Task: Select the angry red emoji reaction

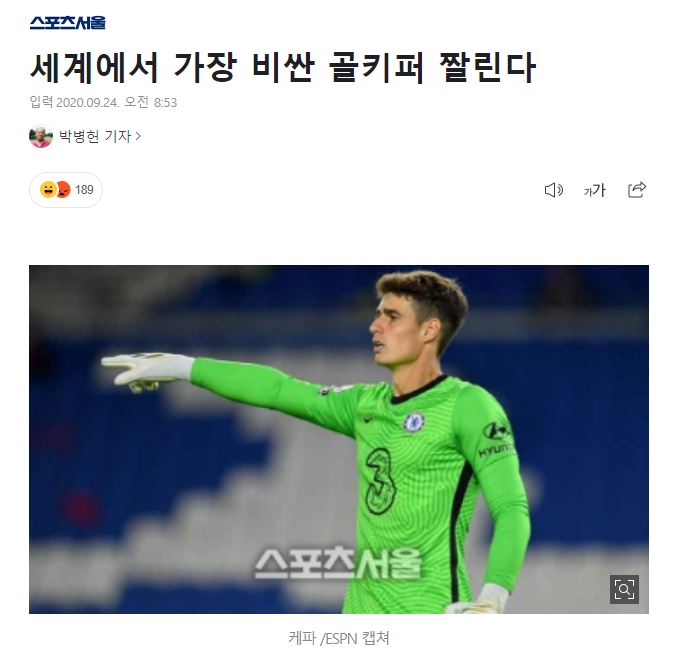Action: (63, 189)
